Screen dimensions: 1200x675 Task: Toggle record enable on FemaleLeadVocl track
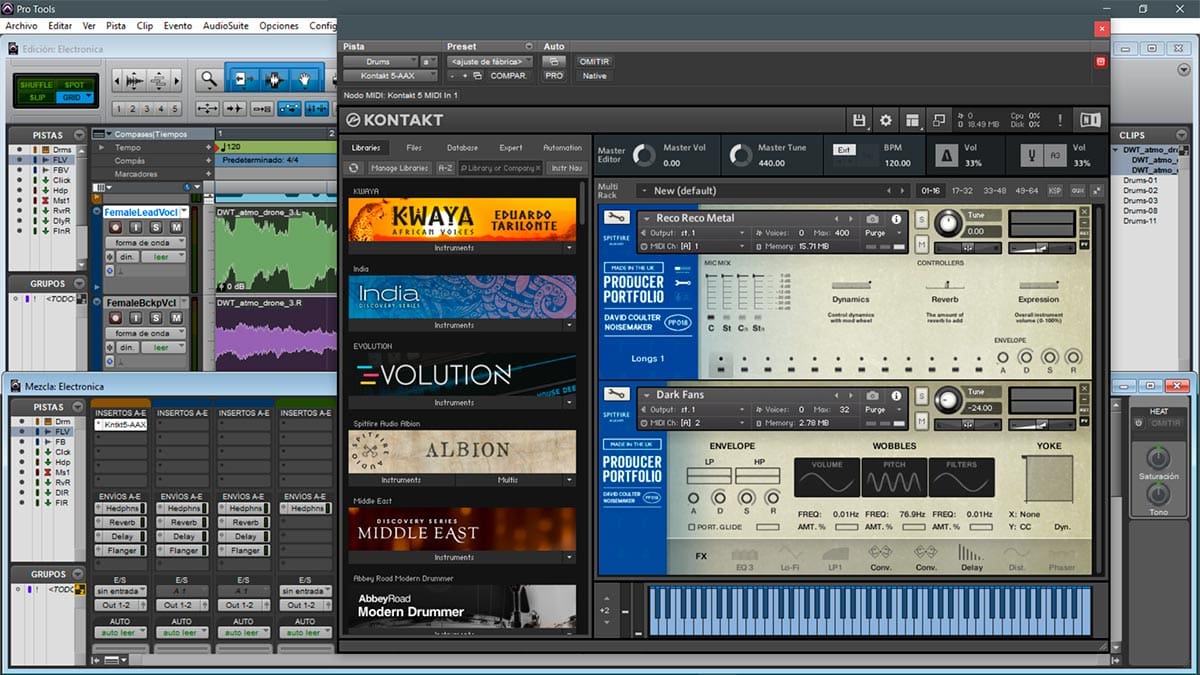click(117, 228)
